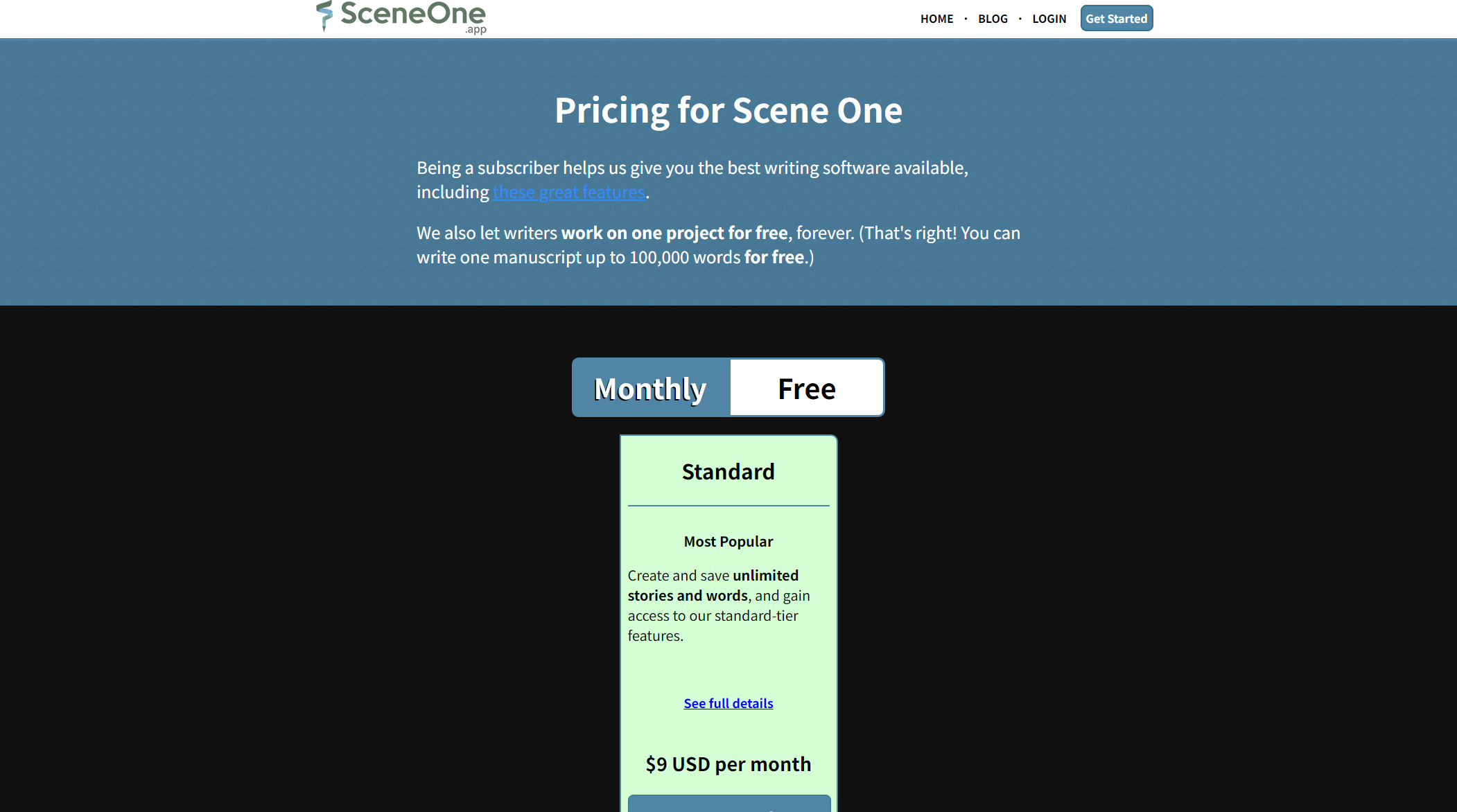
Task: Click the dot separator between HOME and BLOG
Action: [966, 19]
